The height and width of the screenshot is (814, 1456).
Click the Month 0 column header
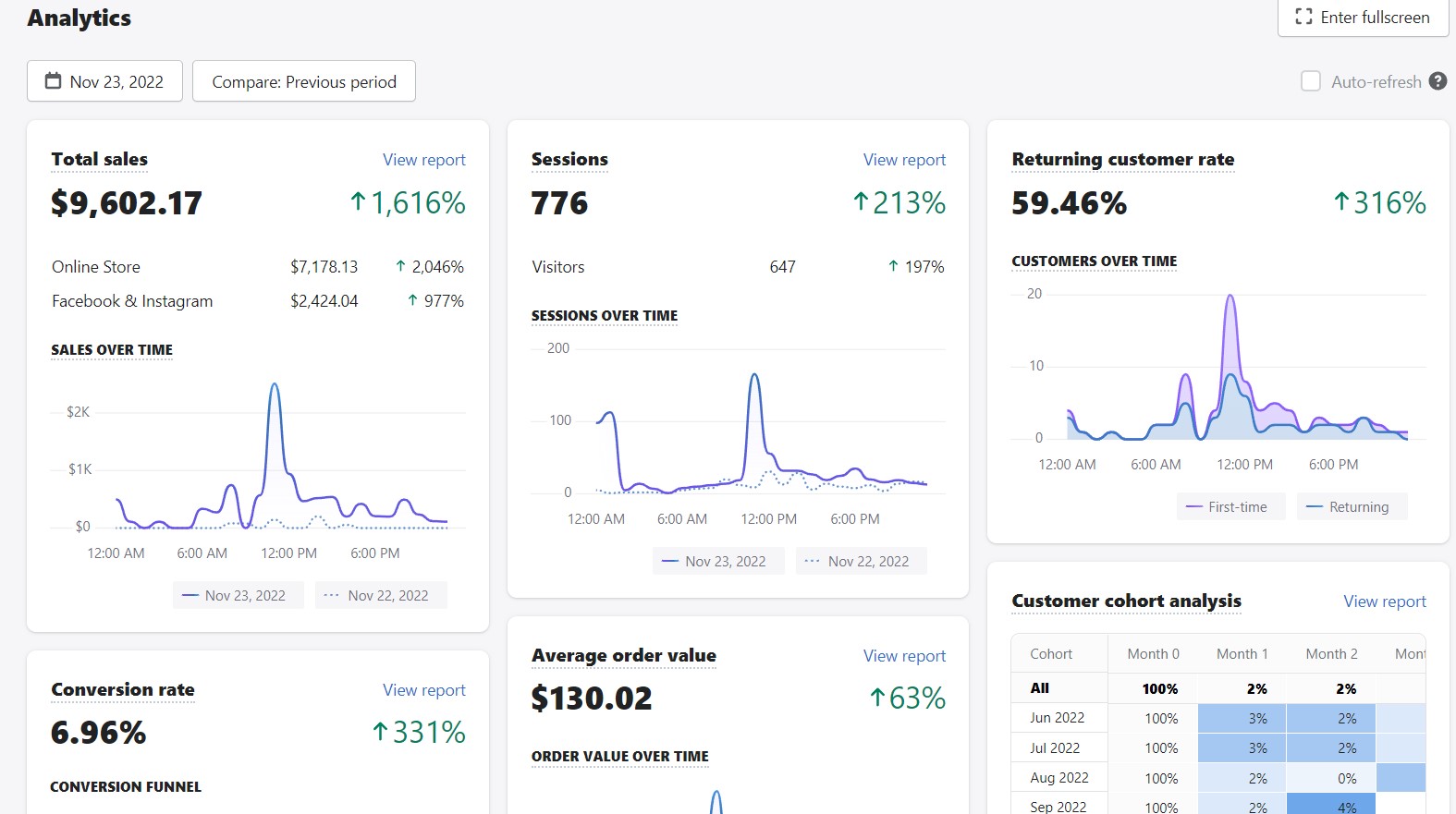[1153, 653]
